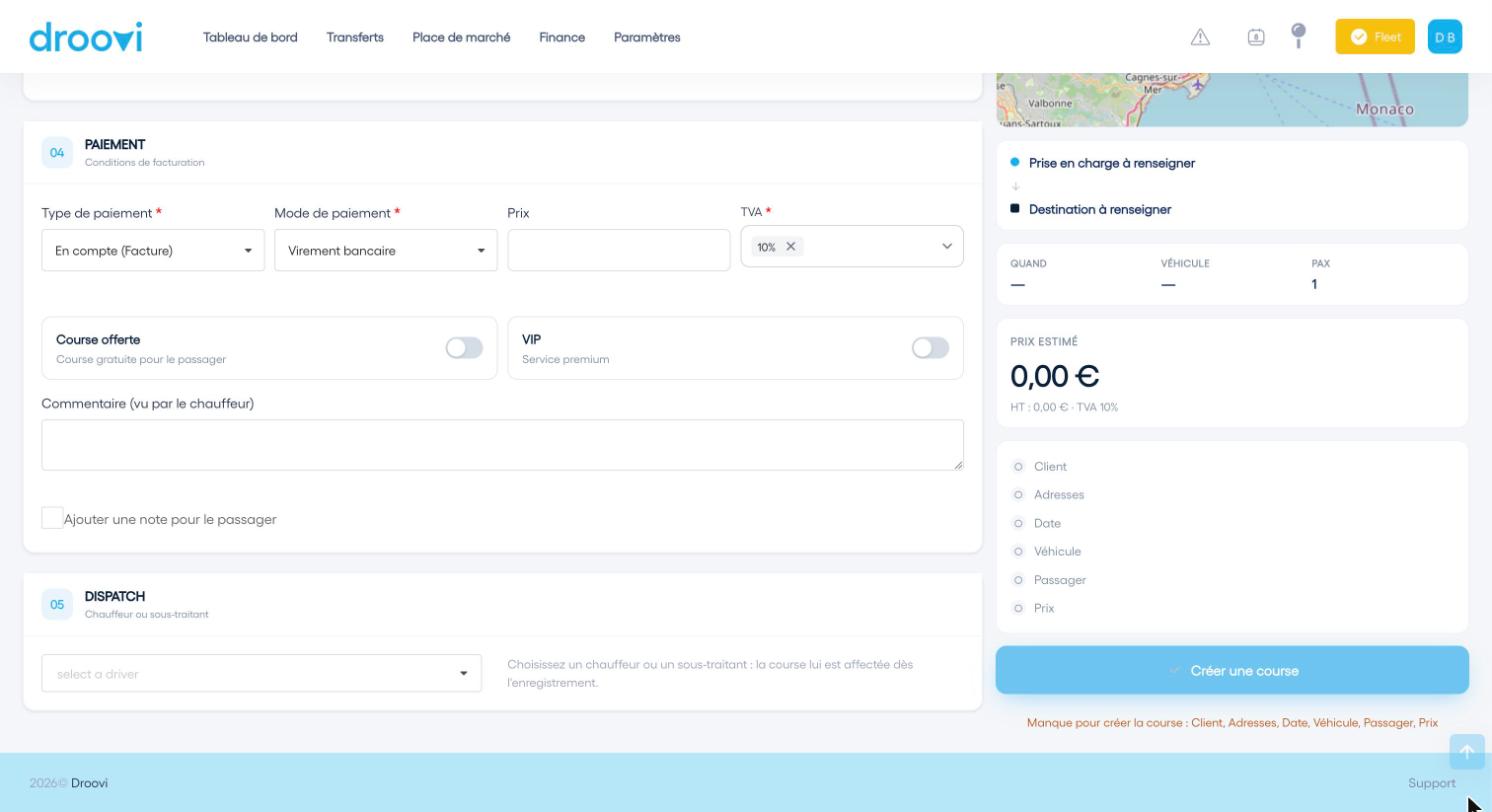Open the warning alerts triangle icon

pos(1200,37)
